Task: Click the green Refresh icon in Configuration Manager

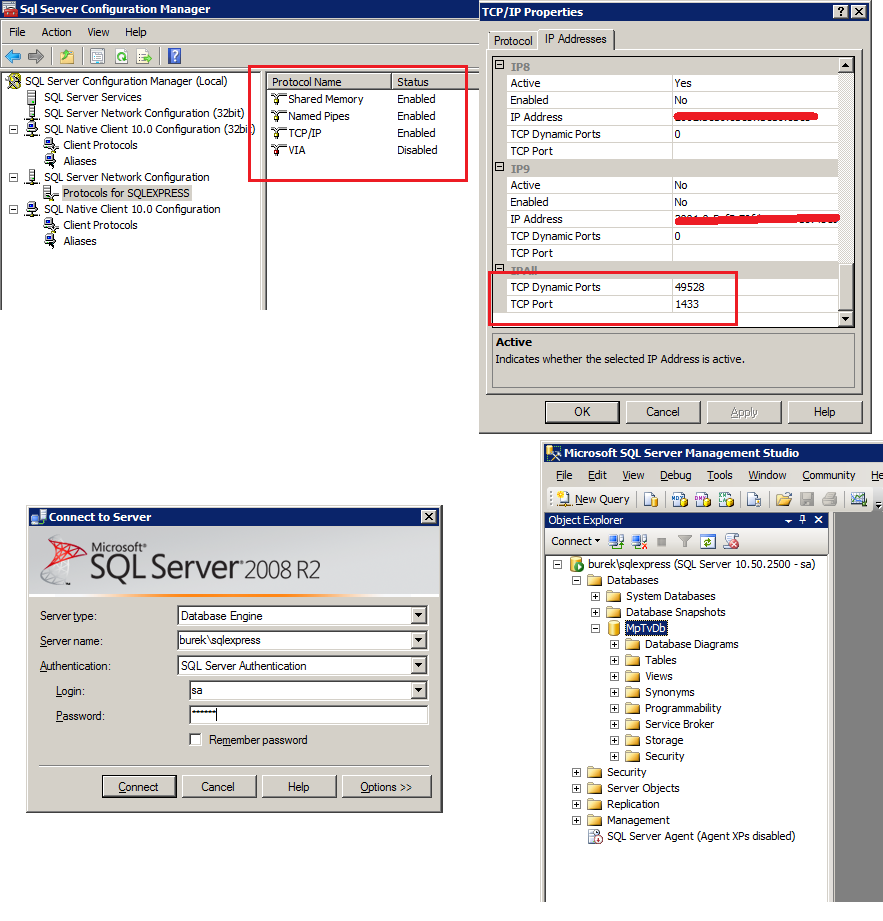Action: [121, 56]
